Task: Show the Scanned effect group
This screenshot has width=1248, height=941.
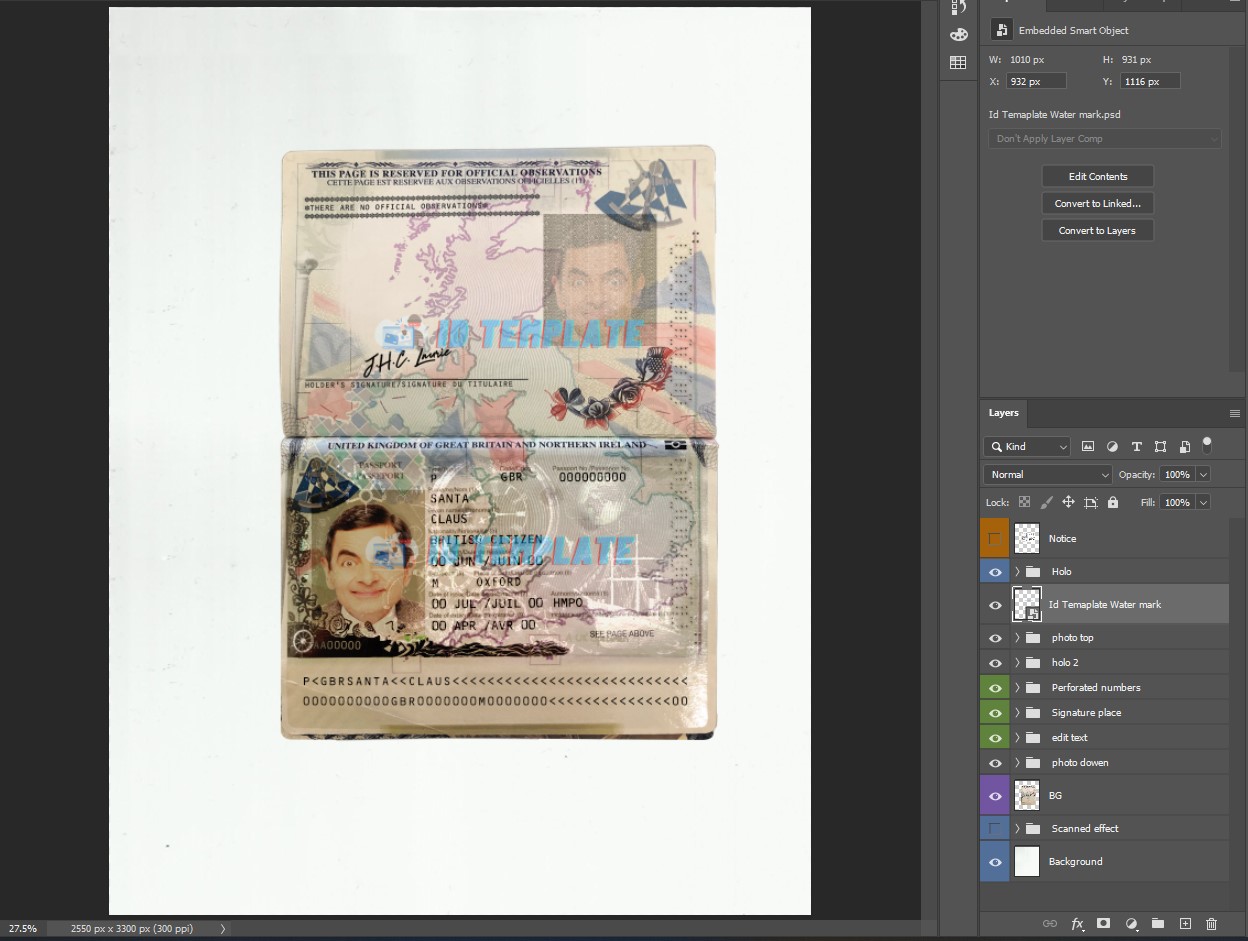Action: click(995, 829)
